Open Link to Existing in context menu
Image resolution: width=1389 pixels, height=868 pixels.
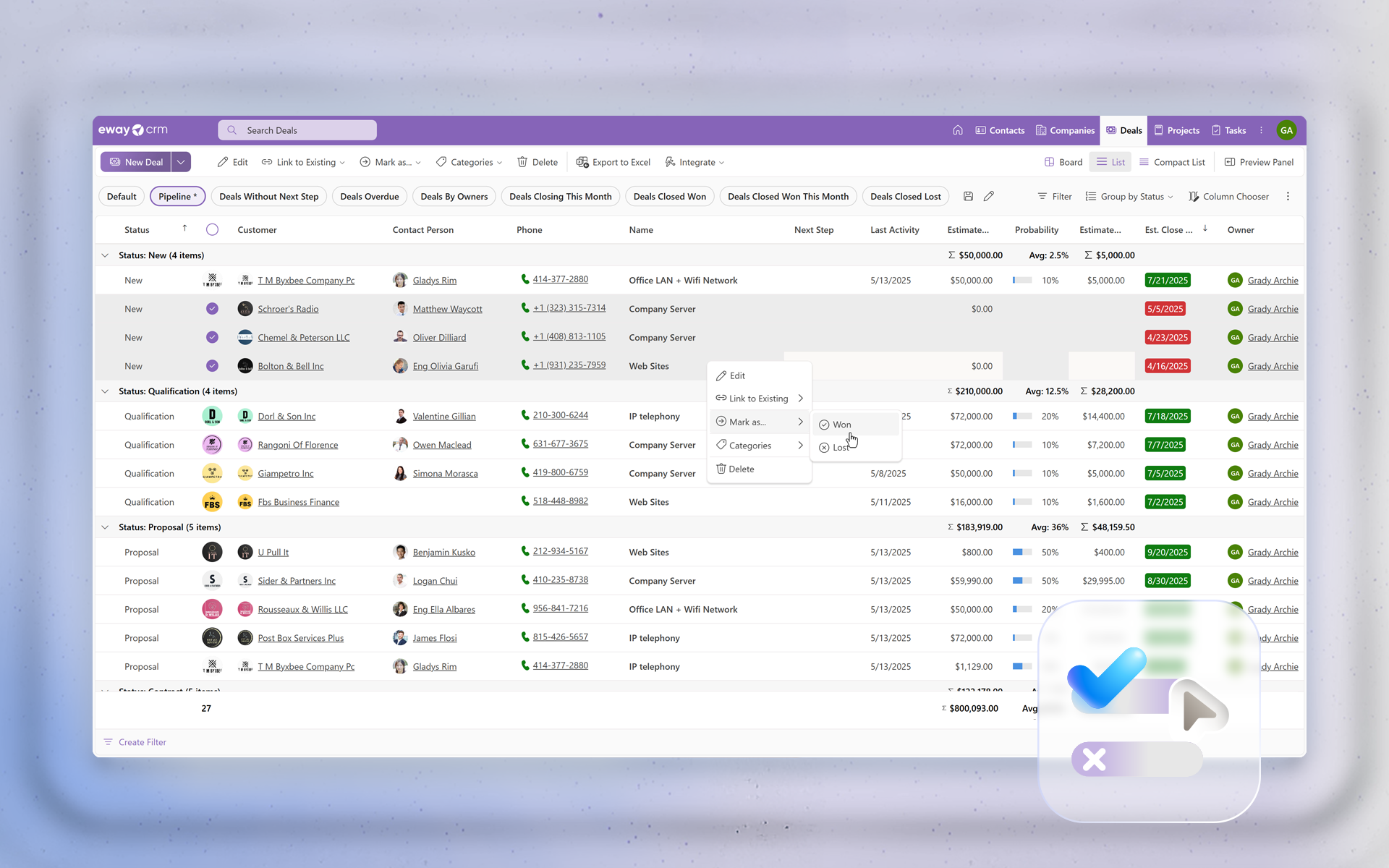[x=759, y=399]
